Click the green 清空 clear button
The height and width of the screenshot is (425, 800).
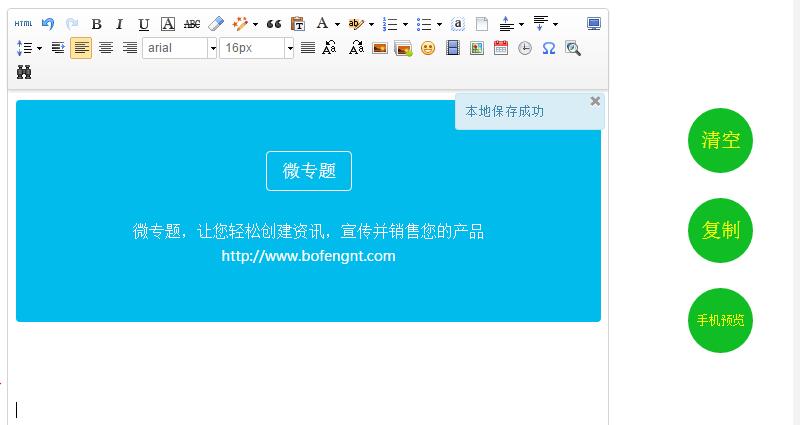[720, 140]
